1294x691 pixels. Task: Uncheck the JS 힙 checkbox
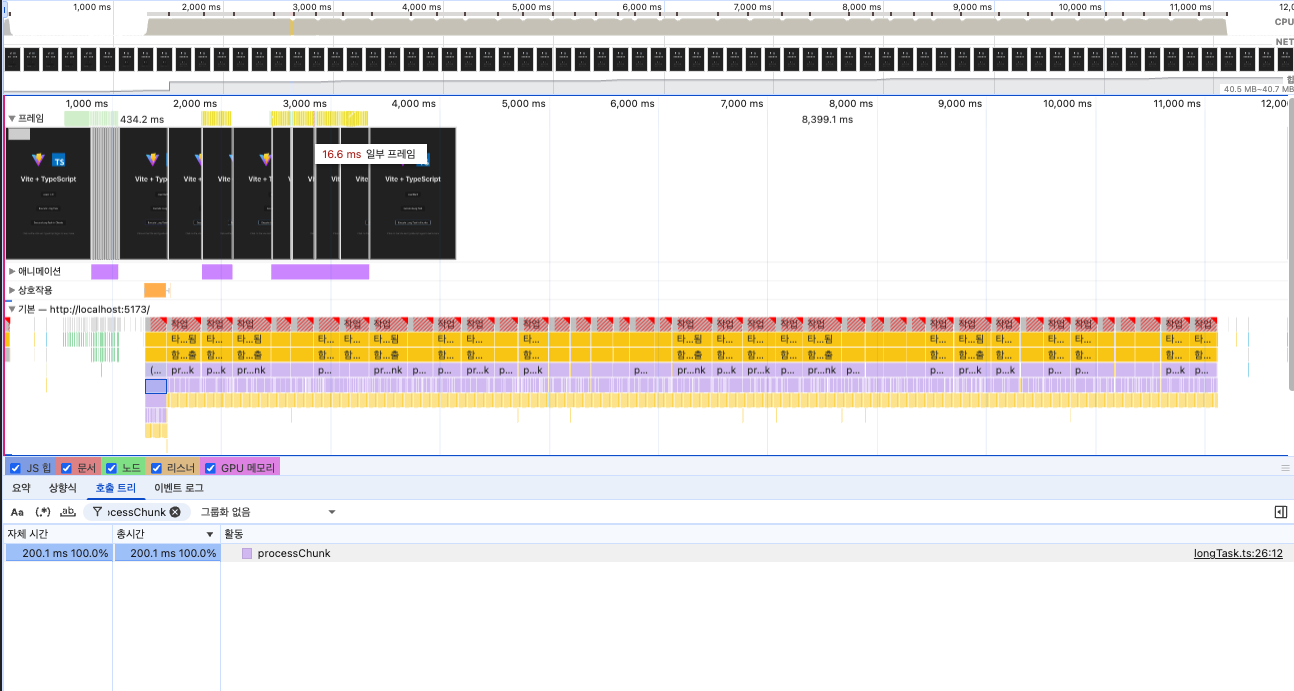[x=15, y=467]
